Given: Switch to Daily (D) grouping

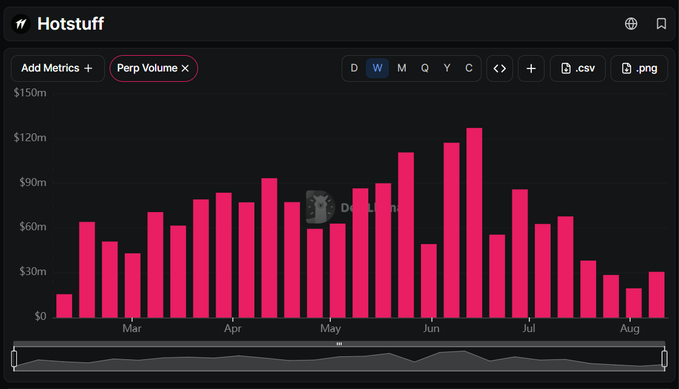Looking at the screenshot, I should (x=354, y=68).
